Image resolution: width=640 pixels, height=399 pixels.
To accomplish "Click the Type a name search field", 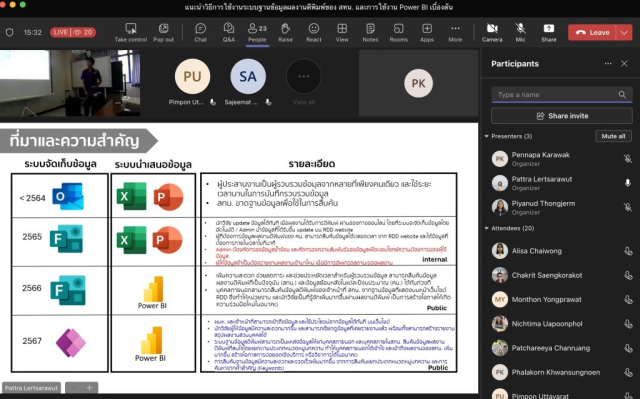I will 562,95.
